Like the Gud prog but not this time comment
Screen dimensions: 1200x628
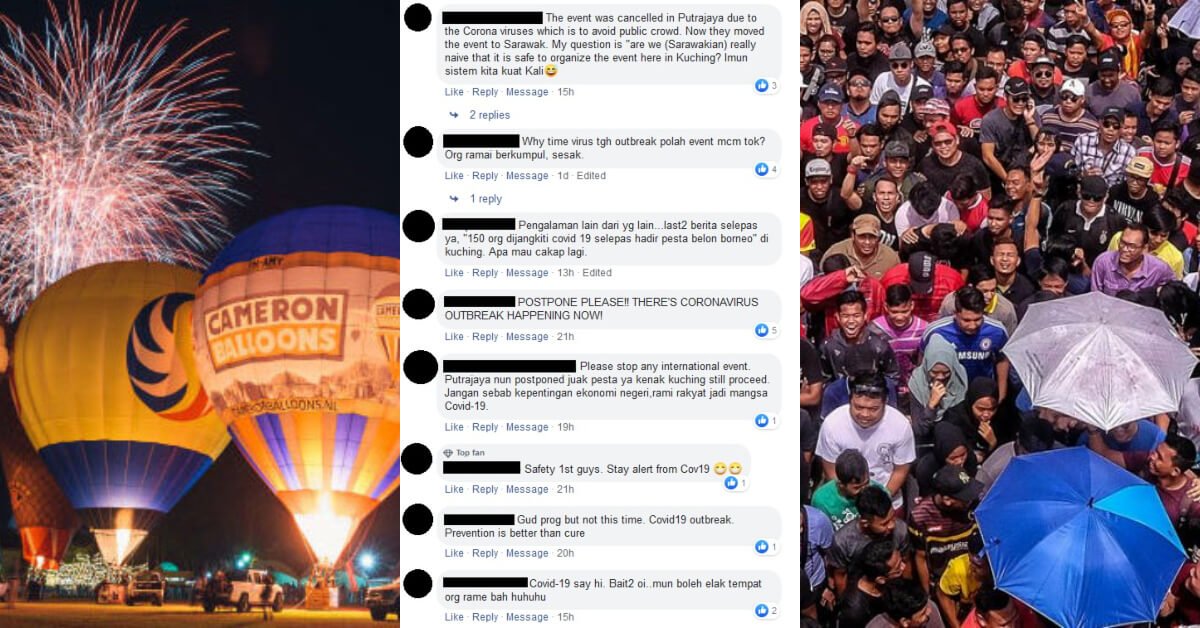(x=454, y=553)
